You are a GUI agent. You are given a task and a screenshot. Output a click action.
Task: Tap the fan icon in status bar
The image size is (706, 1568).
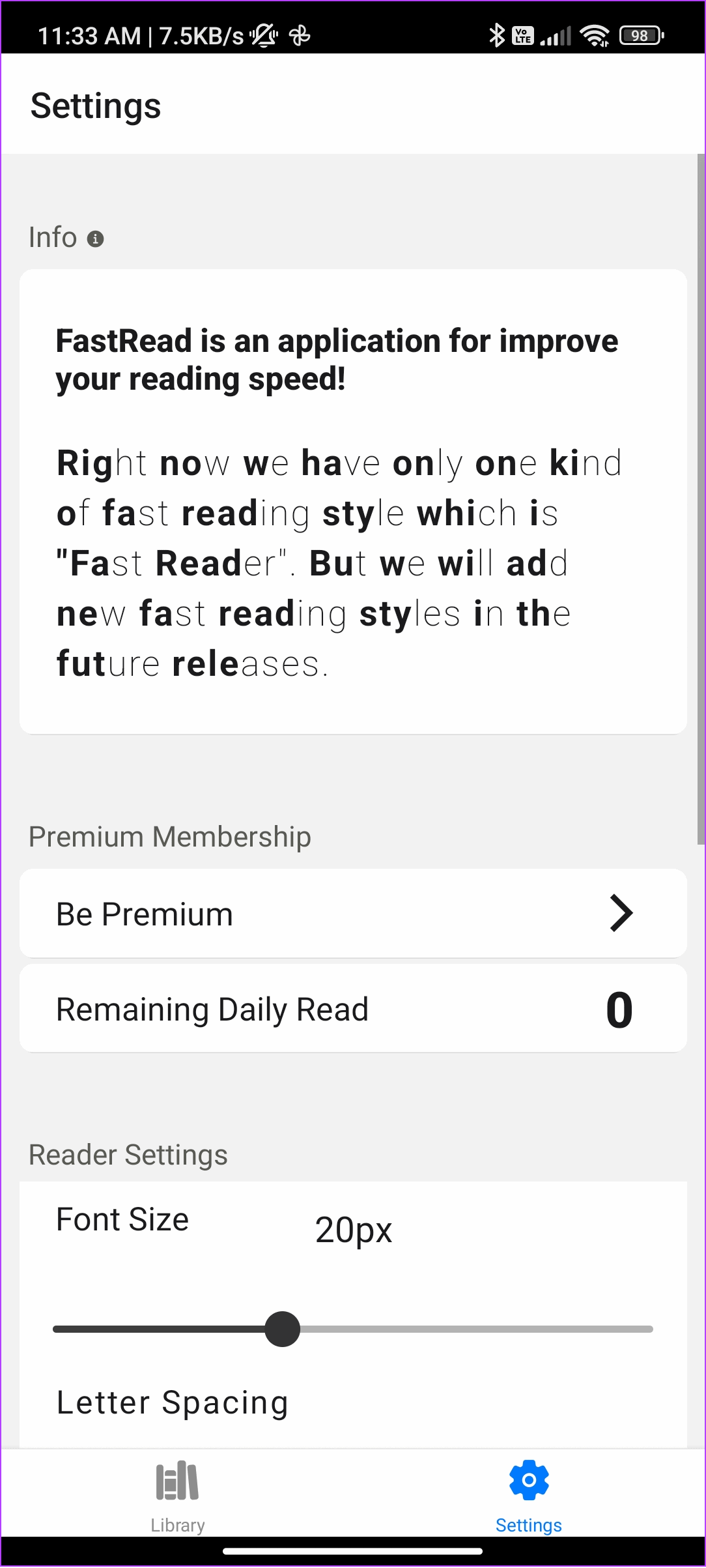300,35
